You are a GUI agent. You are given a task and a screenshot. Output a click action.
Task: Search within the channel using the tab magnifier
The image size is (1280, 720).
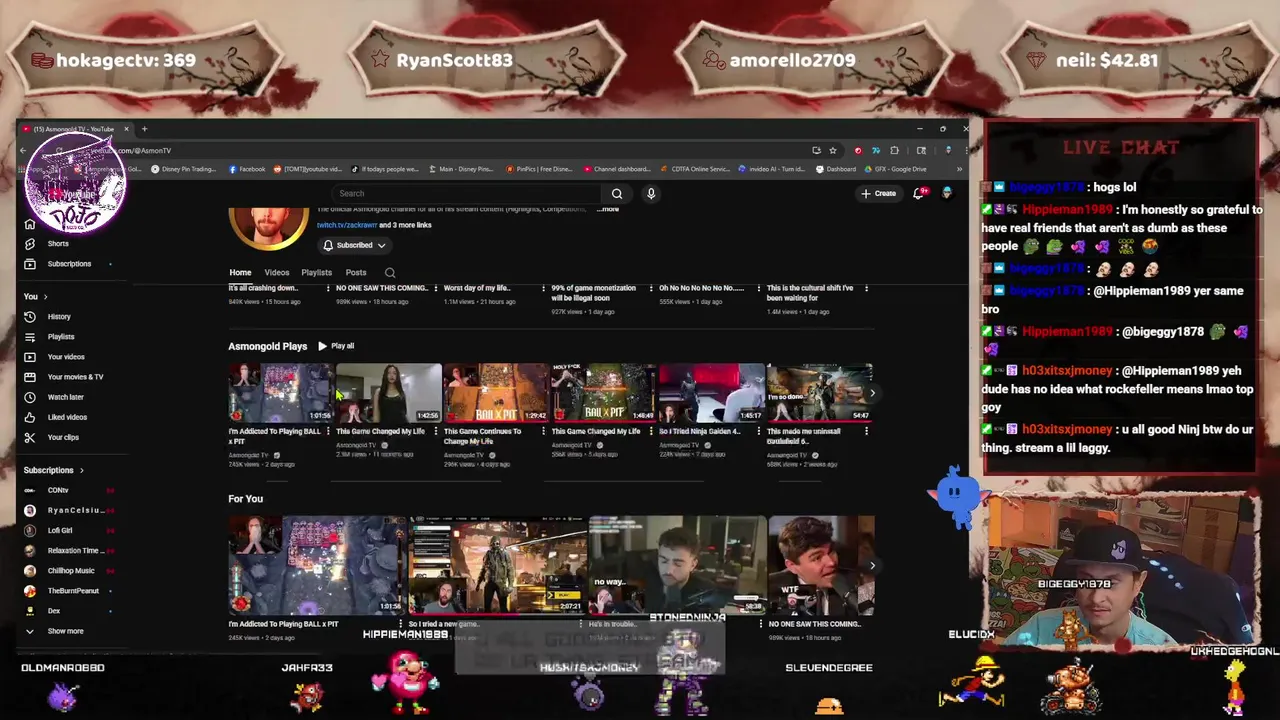390,273
